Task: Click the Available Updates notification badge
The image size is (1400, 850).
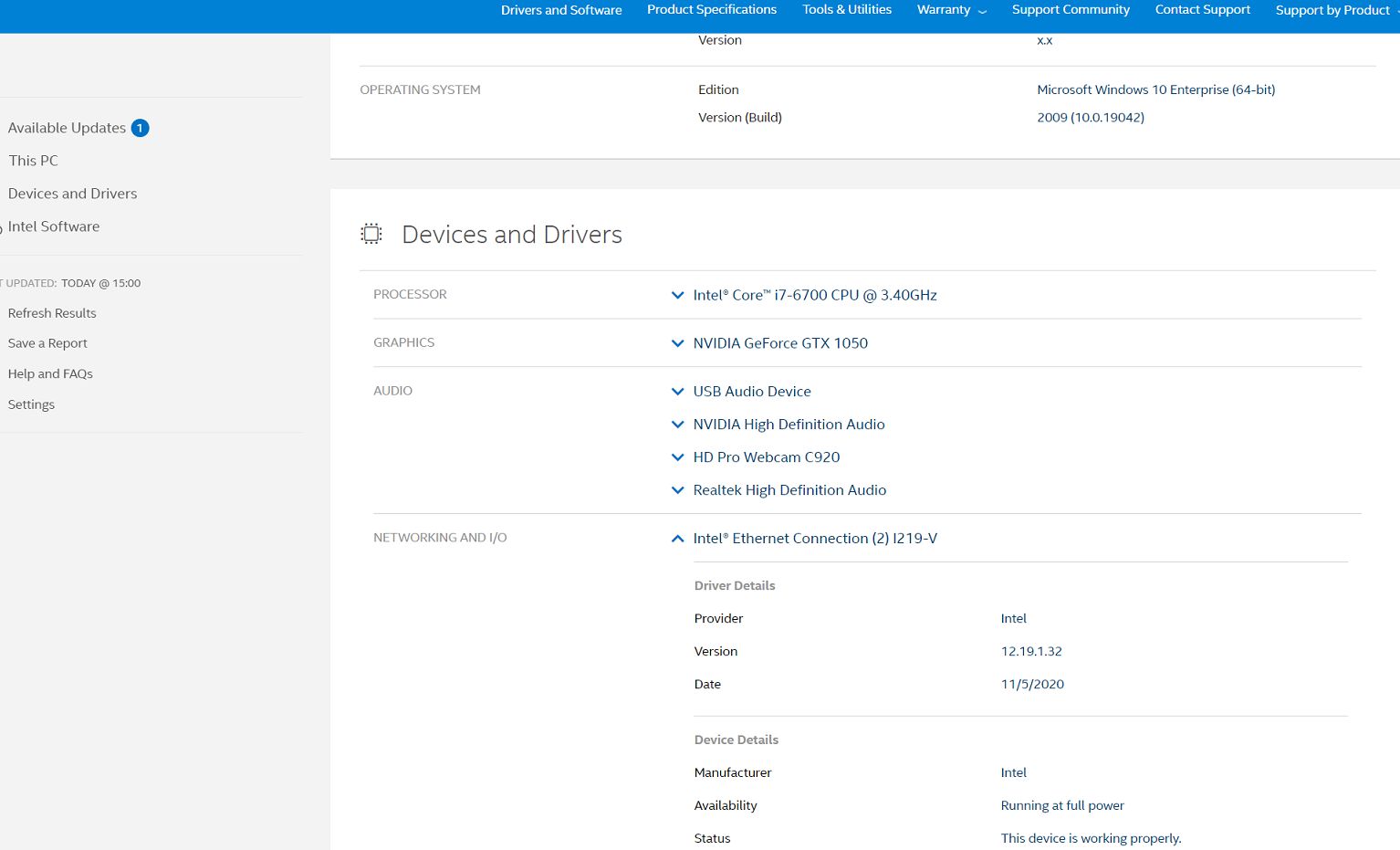Action: [x=140, y=128]
